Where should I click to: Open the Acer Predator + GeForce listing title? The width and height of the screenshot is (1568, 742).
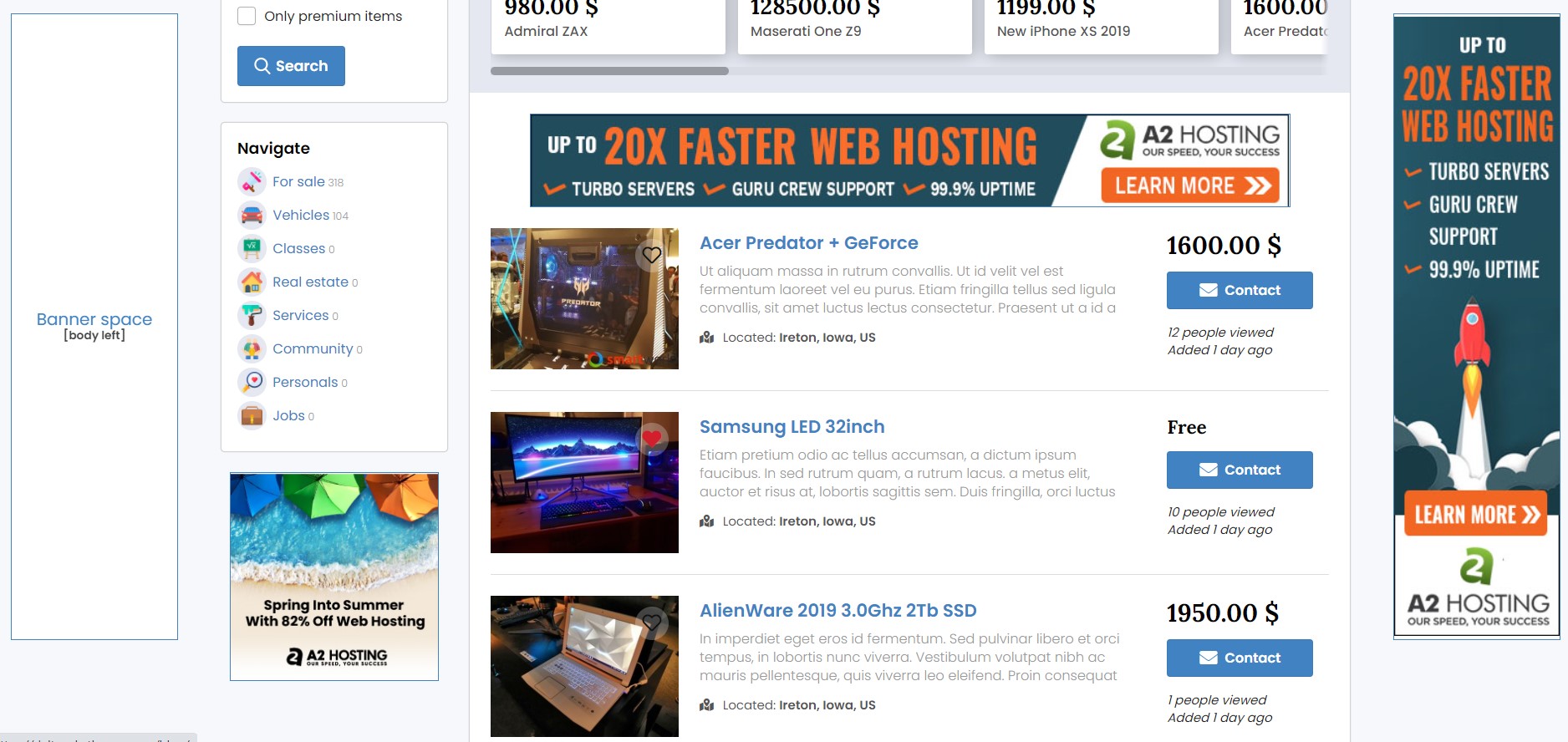808,243
